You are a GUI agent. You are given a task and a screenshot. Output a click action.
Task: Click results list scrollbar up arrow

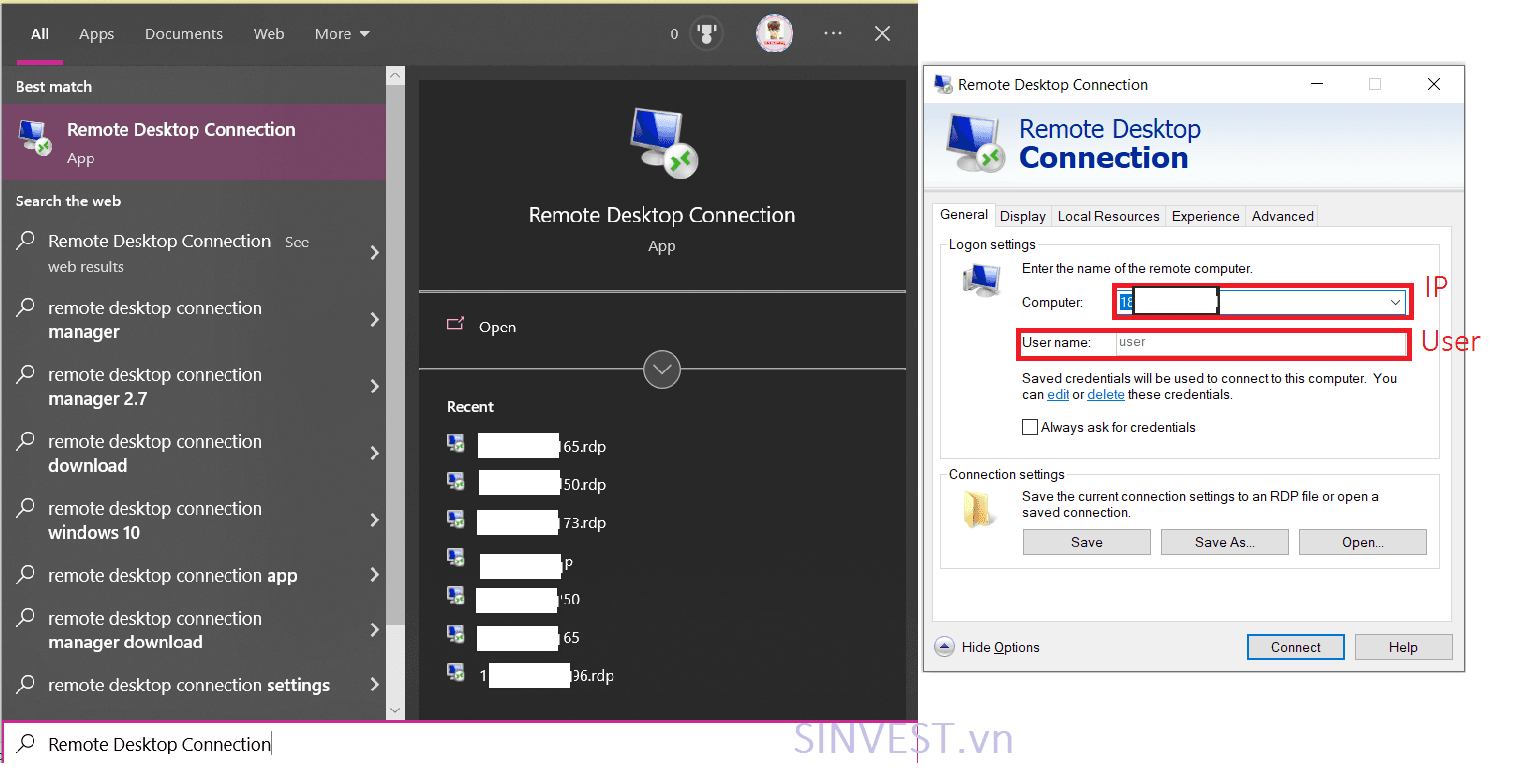pos(395,76)
